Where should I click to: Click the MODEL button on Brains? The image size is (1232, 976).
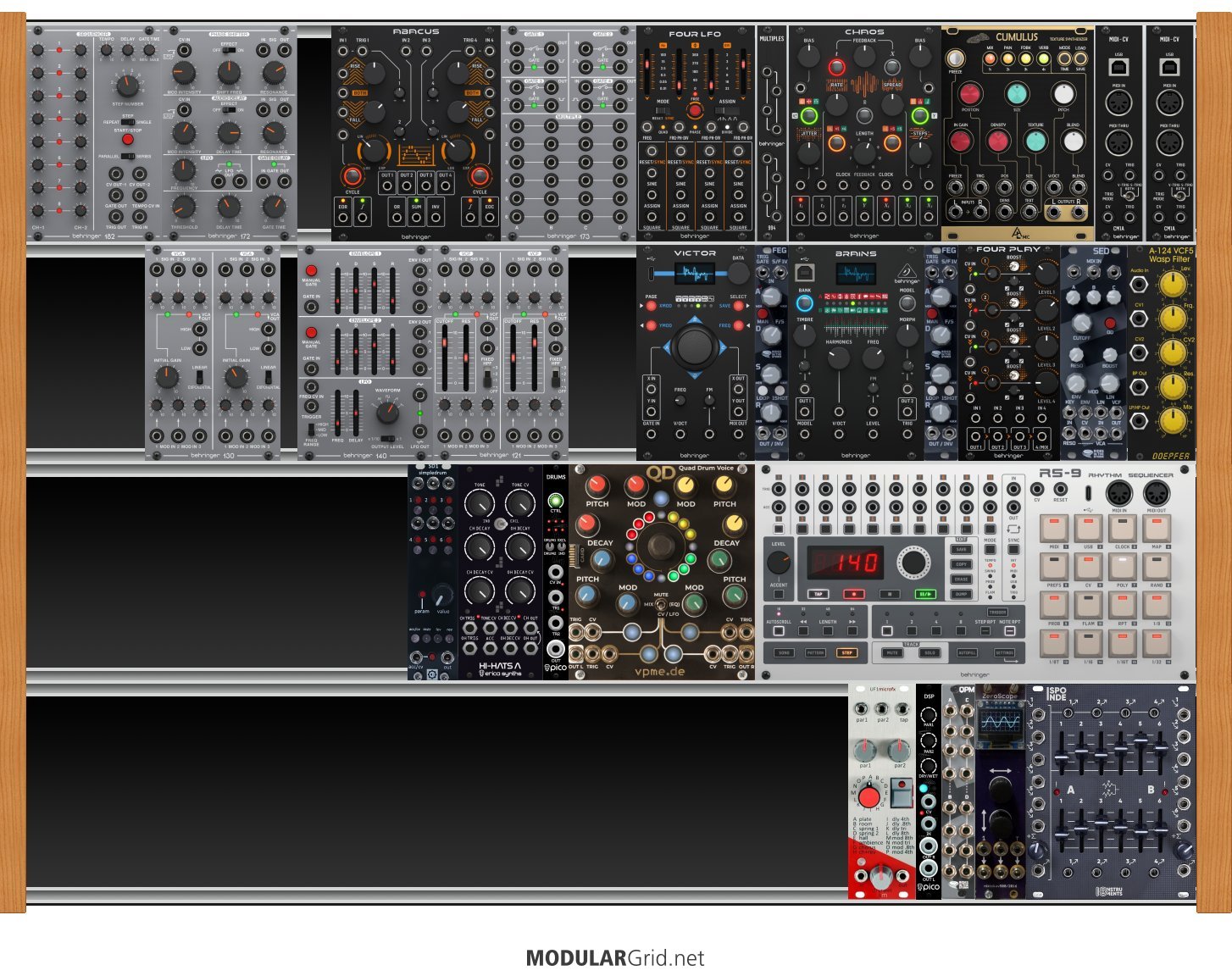[907, 302]
